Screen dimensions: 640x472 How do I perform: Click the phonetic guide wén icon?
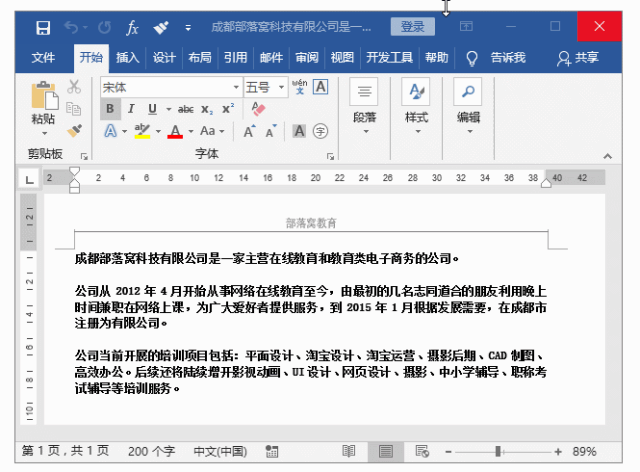(299, 87)
